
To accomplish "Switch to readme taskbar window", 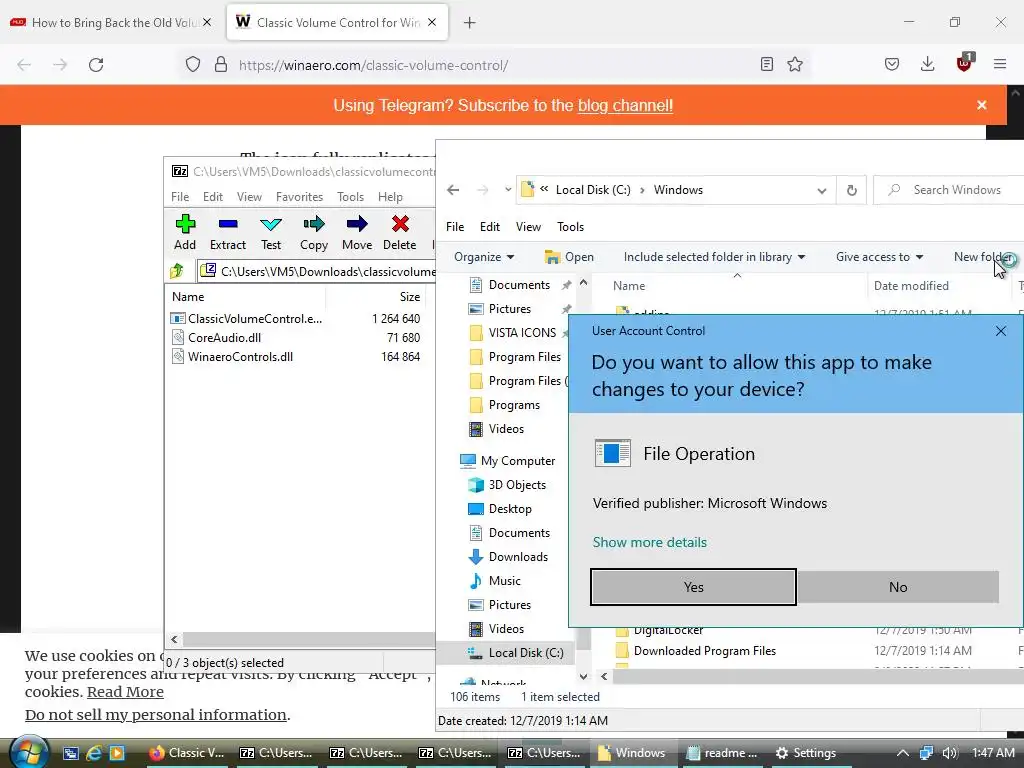I will [x=722, y=753].
